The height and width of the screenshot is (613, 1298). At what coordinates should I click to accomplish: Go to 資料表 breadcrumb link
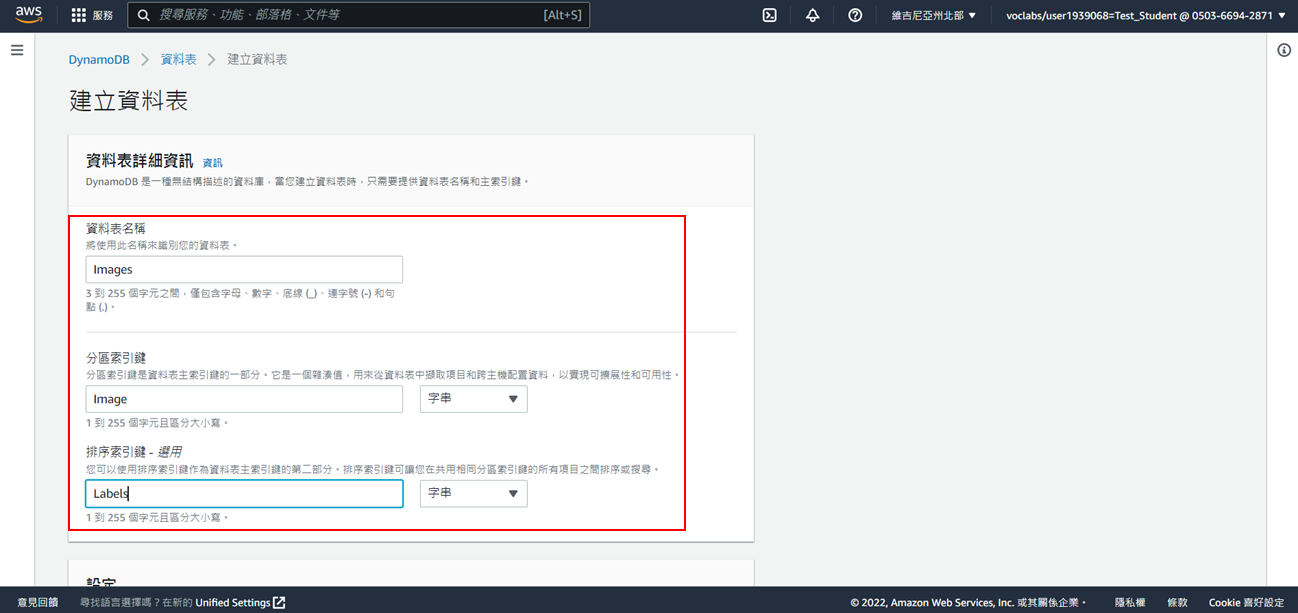click(x=179, y=60)
